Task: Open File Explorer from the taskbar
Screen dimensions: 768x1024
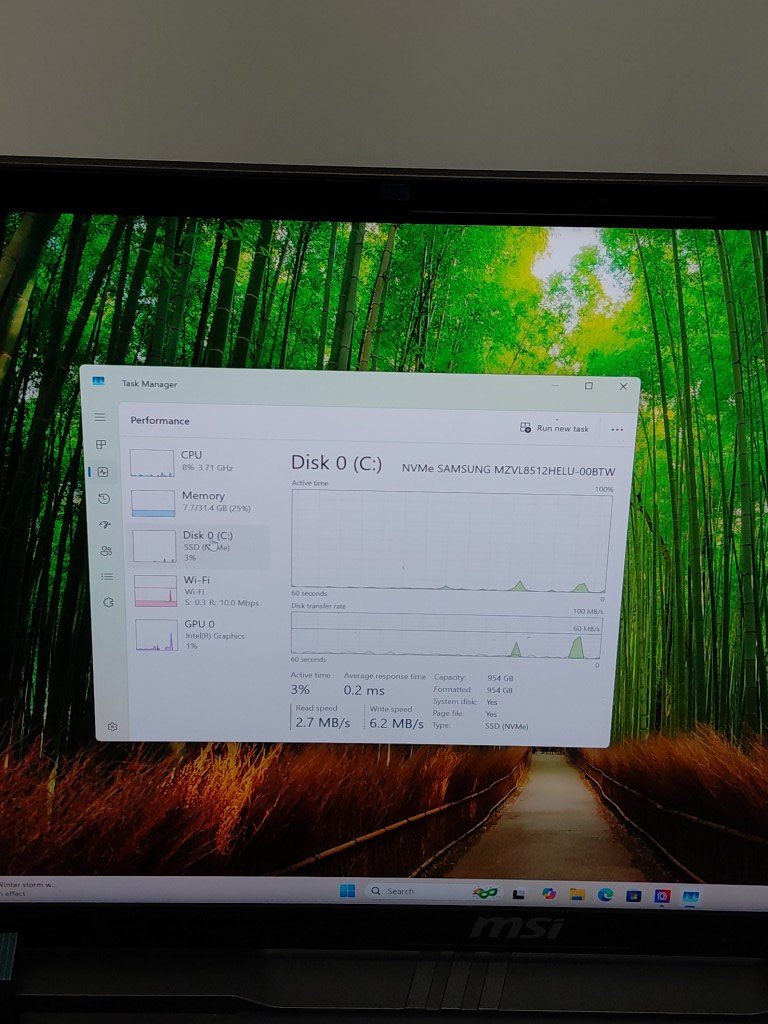Action: pyautogui.click(x=577, y=894)
